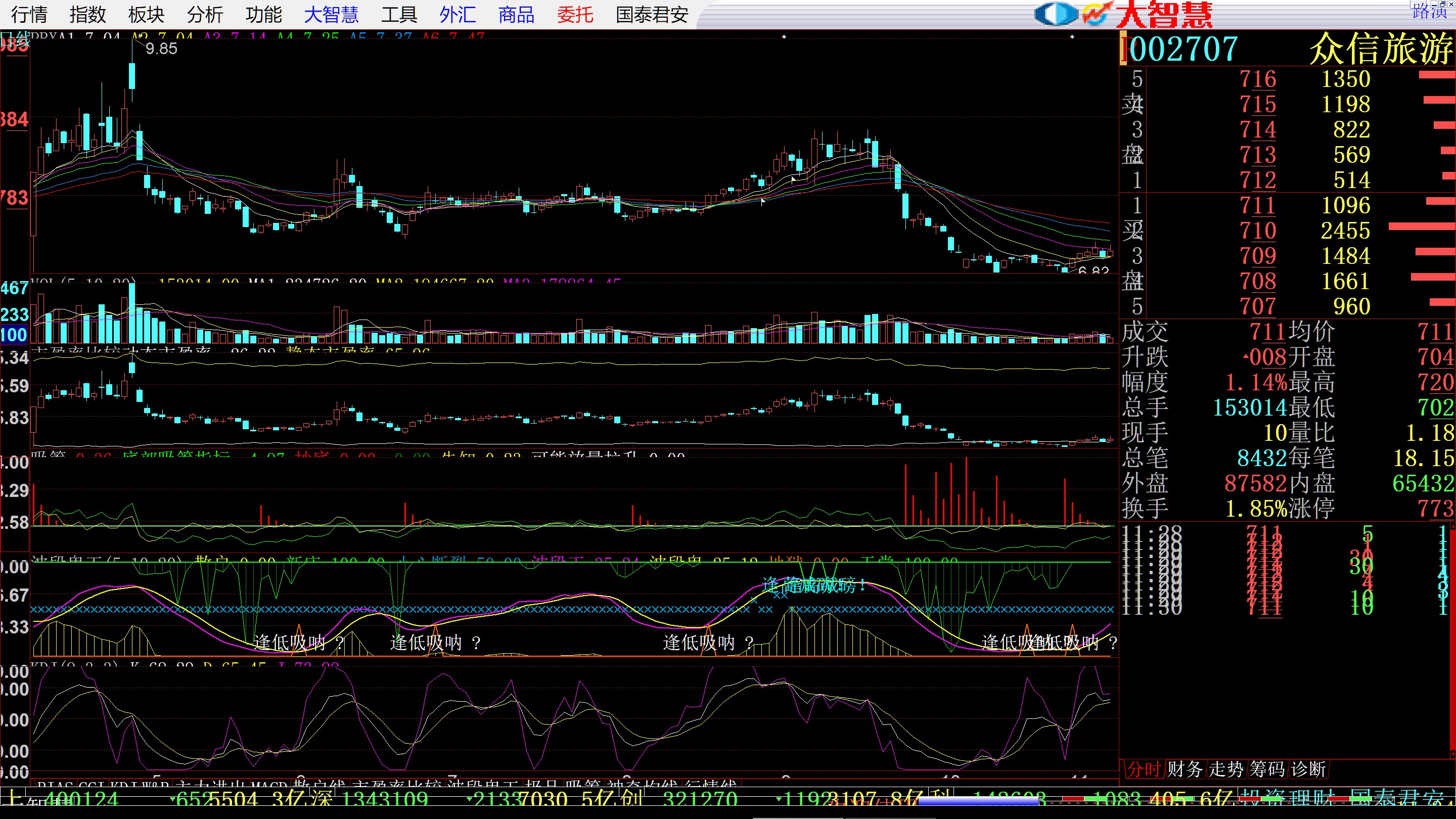Image resolution: width=1456 pixels, height=819 pixels.
Task: Open the 行情 menu
Action: (x=29, y=15)
